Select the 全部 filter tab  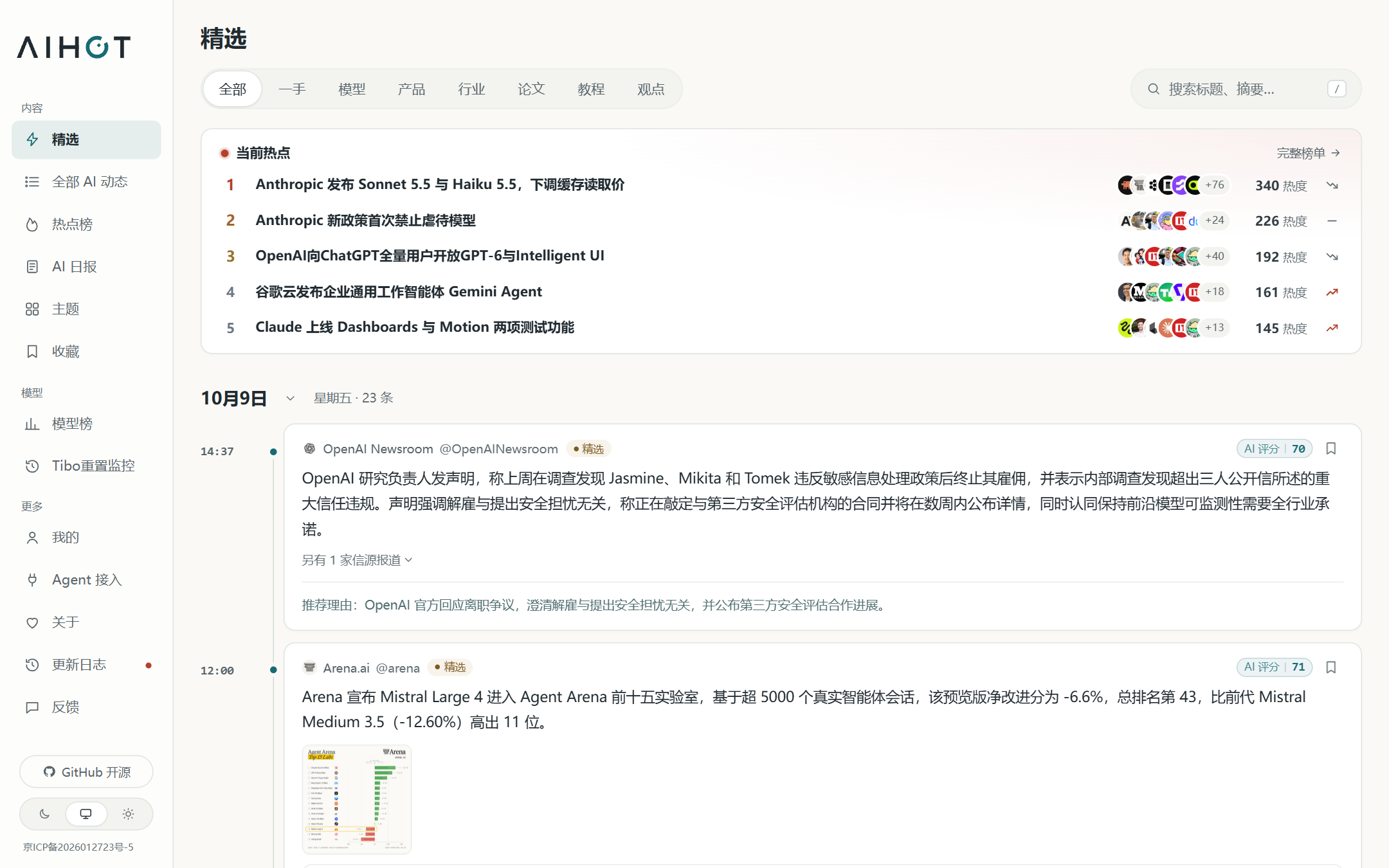232,89
